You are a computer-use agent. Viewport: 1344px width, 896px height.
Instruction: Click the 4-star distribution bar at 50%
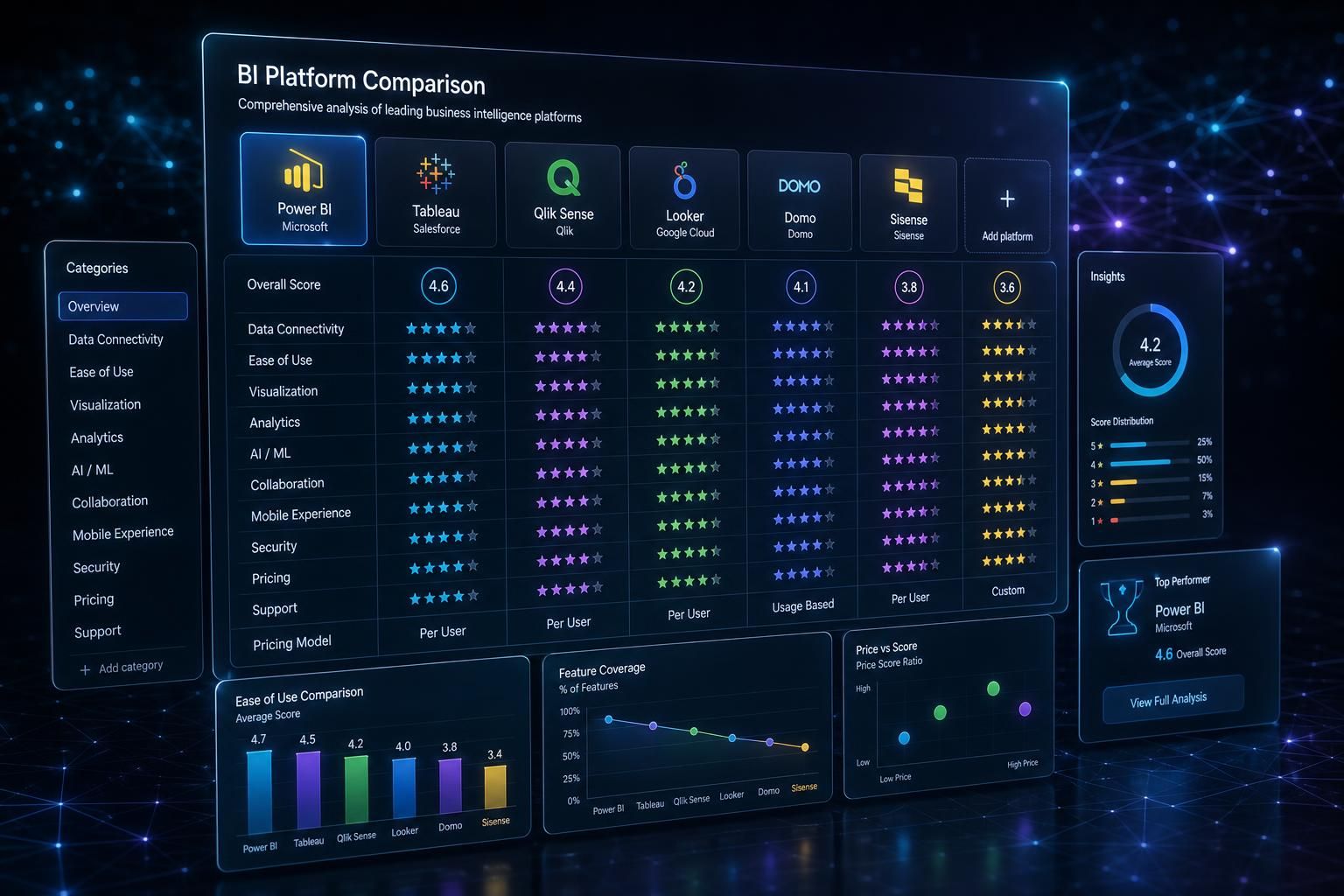(1150, 463)
